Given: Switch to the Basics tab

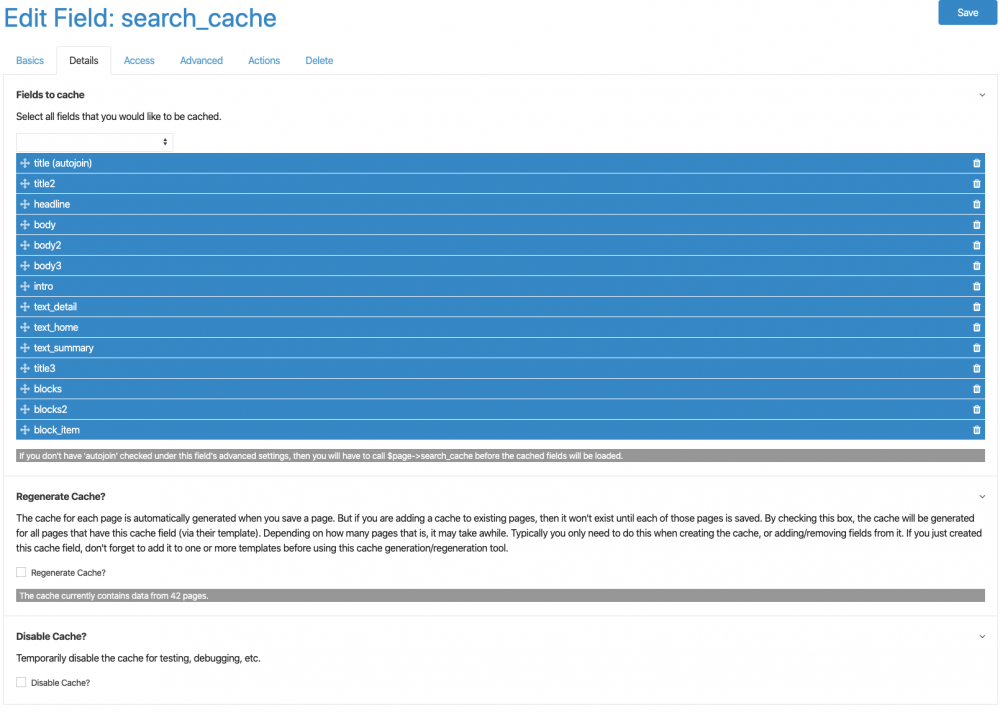Looking at the screenshot, I should click(x=30, y=61).
